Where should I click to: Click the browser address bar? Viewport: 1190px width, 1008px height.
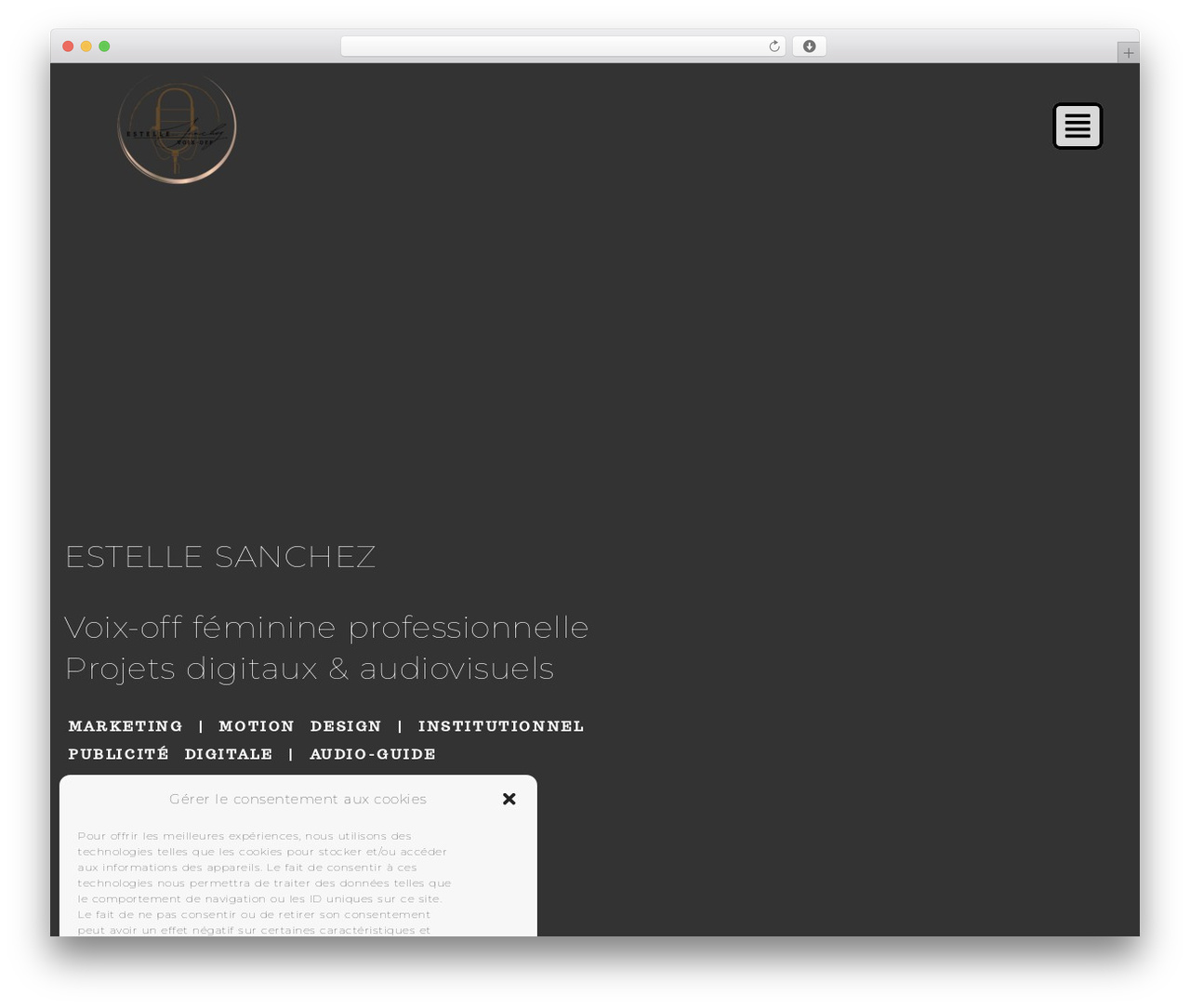click(x=562, y=46)
